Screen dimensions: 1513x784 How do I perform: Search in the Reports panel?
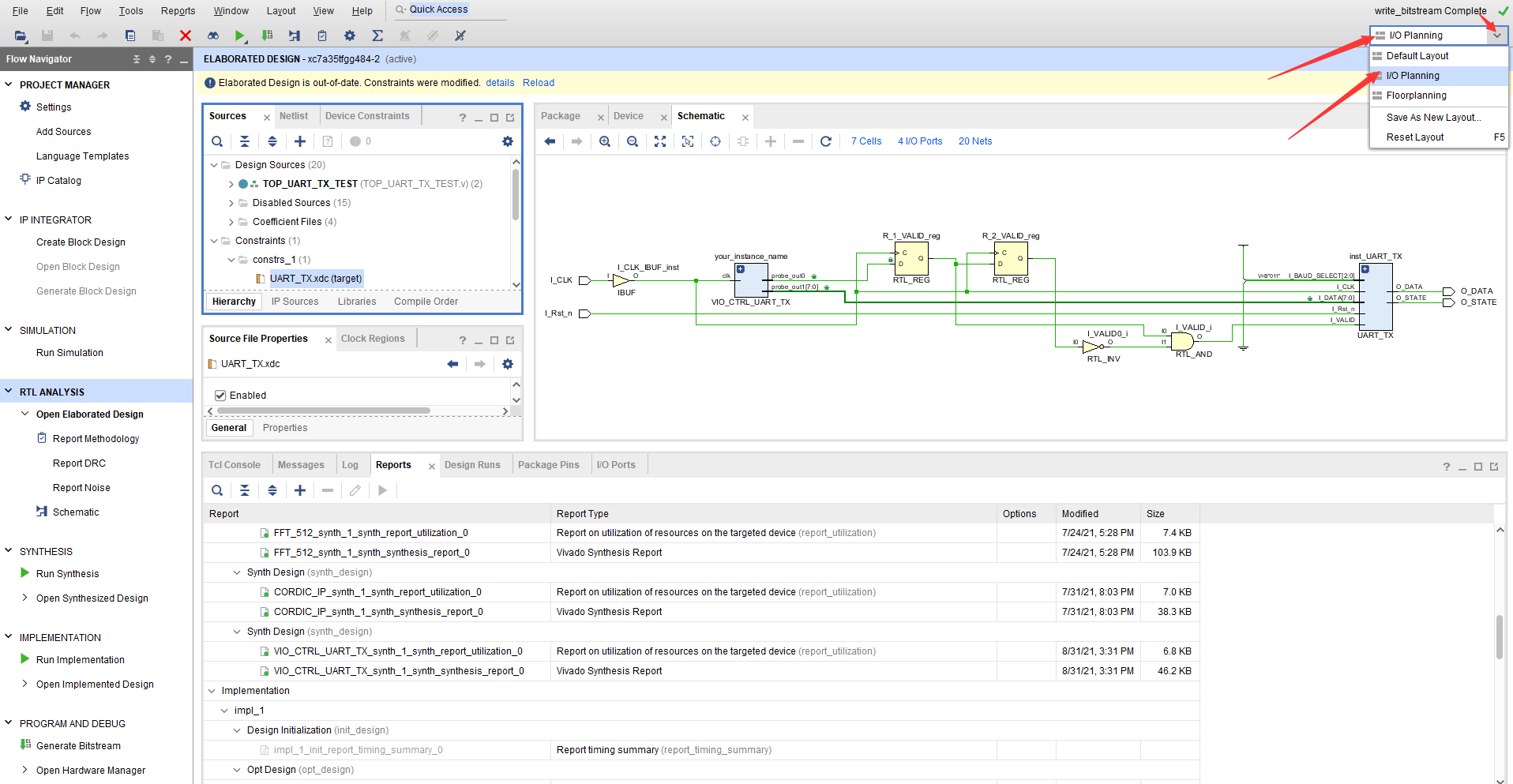(217, 490)
